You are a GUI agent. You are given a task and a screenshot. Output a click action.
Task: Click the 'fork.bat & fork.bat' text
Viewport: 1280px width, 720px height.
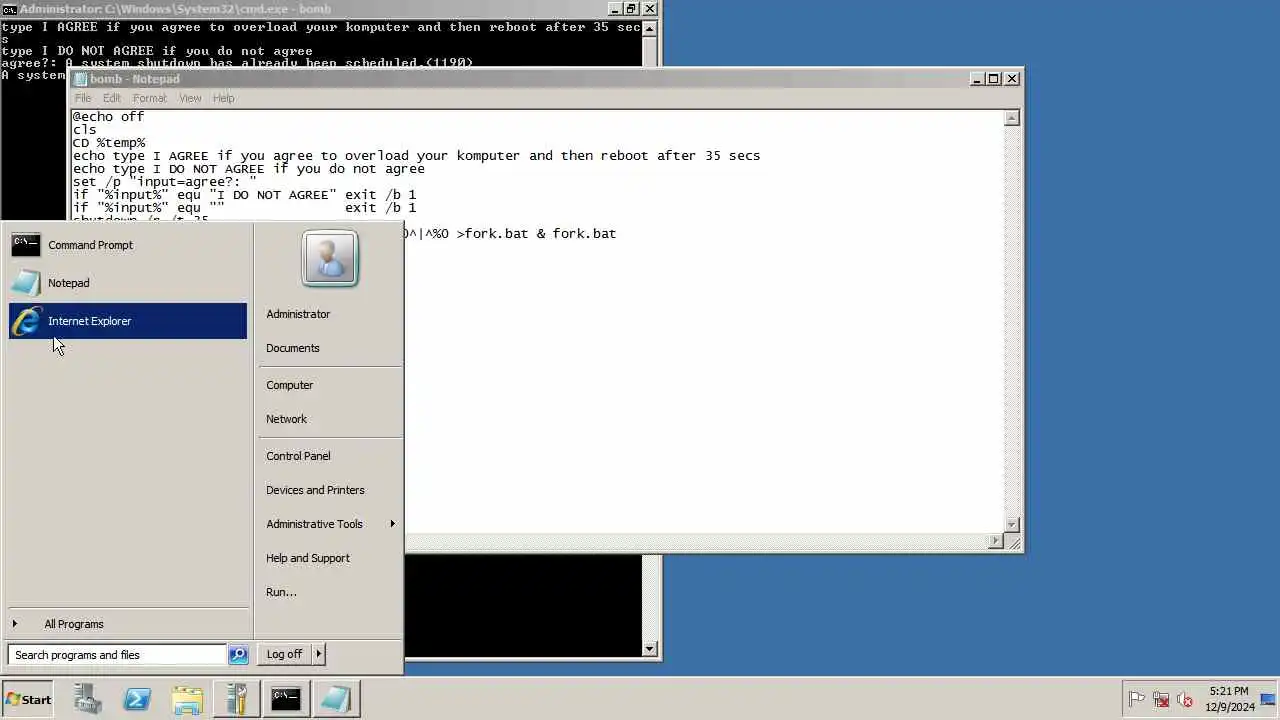540,233
